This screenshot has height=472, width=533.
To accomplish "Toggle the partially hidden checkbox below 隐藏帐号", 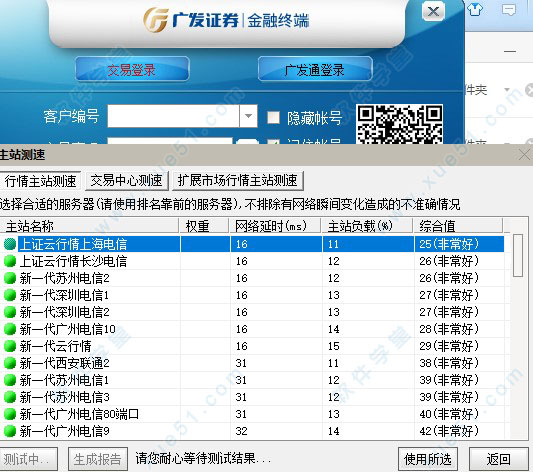I will coord(273,141).
